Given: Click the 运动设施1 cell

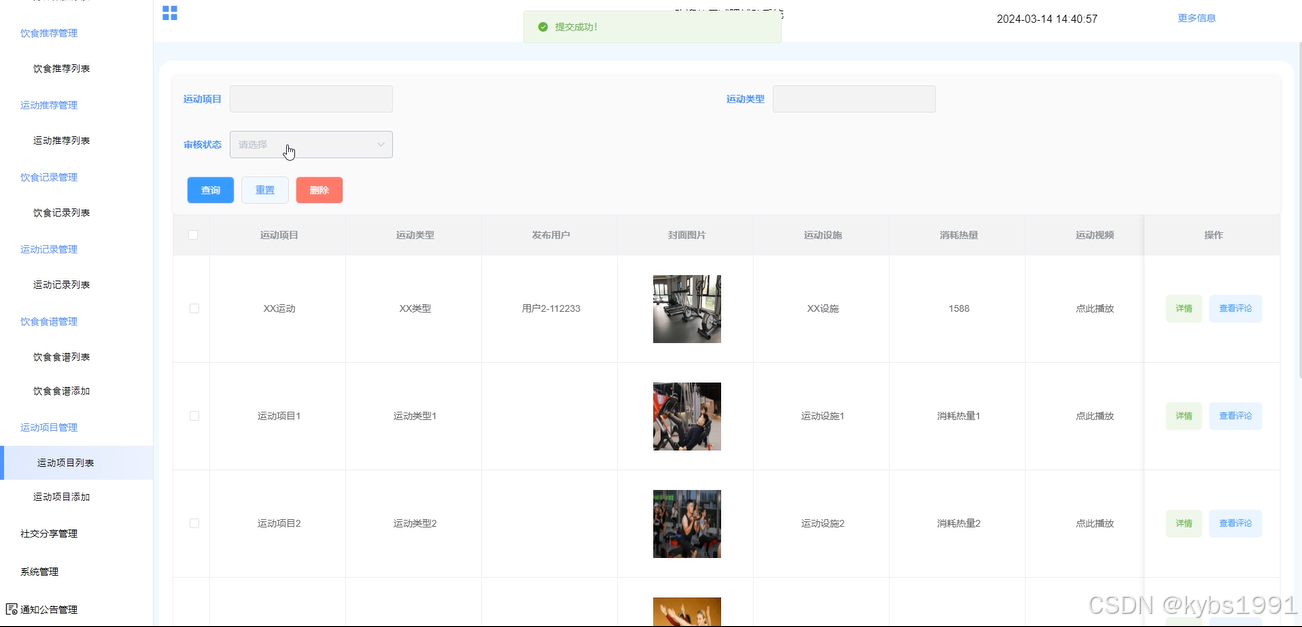Looking at the screenshot, I should coord(823,416).
